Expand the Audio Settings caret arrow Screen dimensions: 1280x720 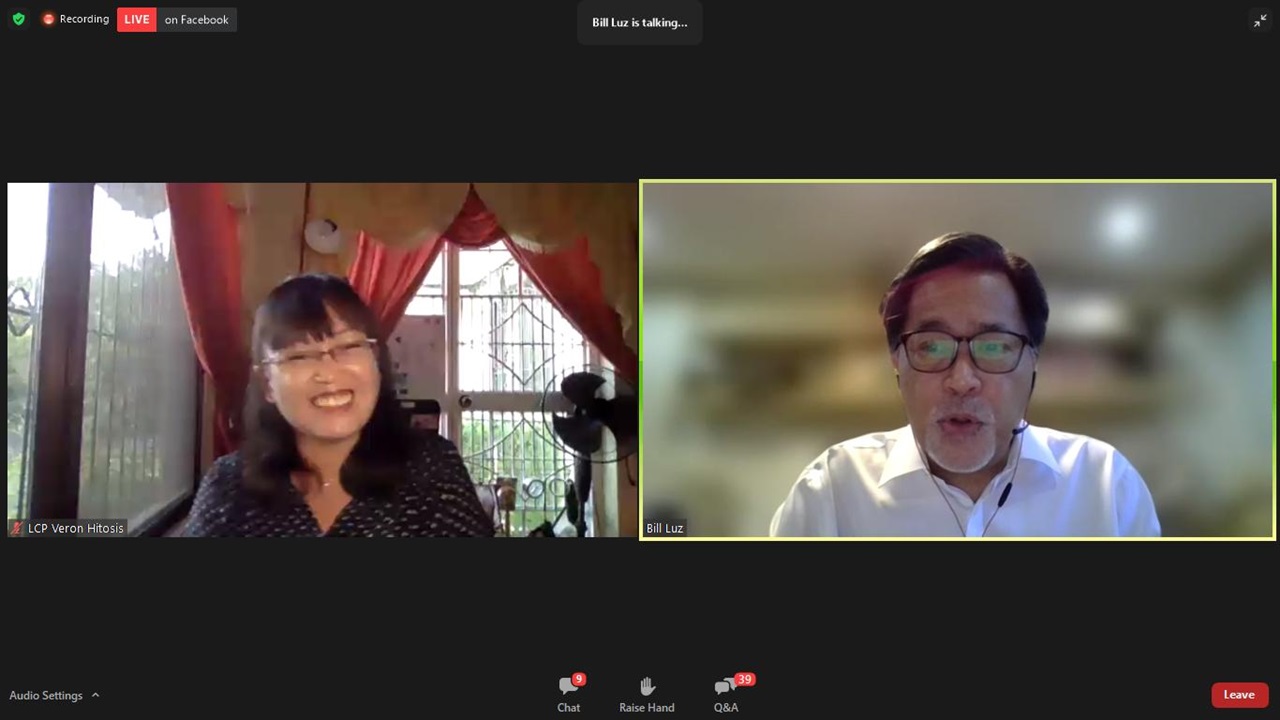96,695
